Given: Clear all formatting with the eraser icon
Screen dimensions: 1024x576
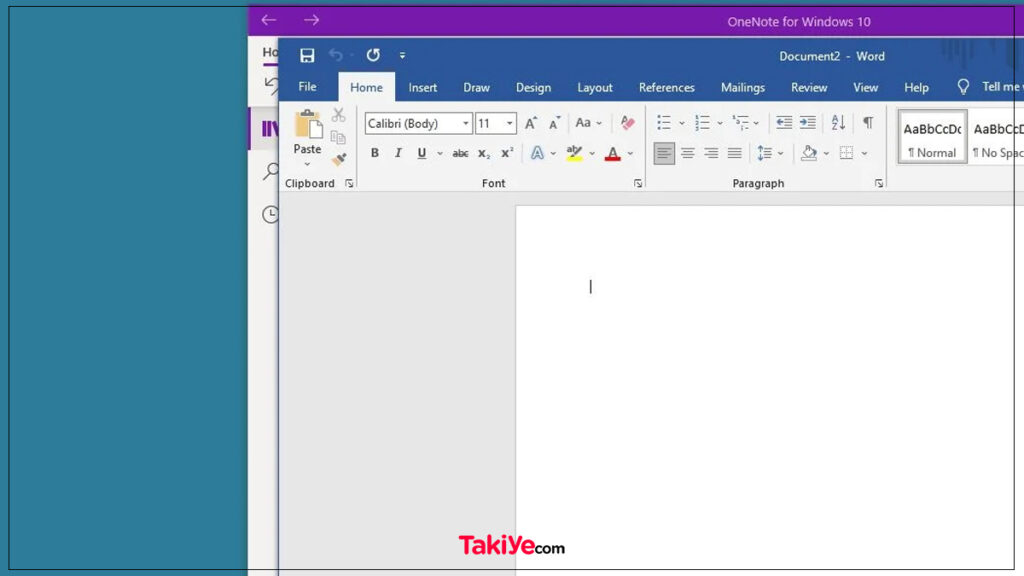Looking at the screenshot, I should 628,123.
